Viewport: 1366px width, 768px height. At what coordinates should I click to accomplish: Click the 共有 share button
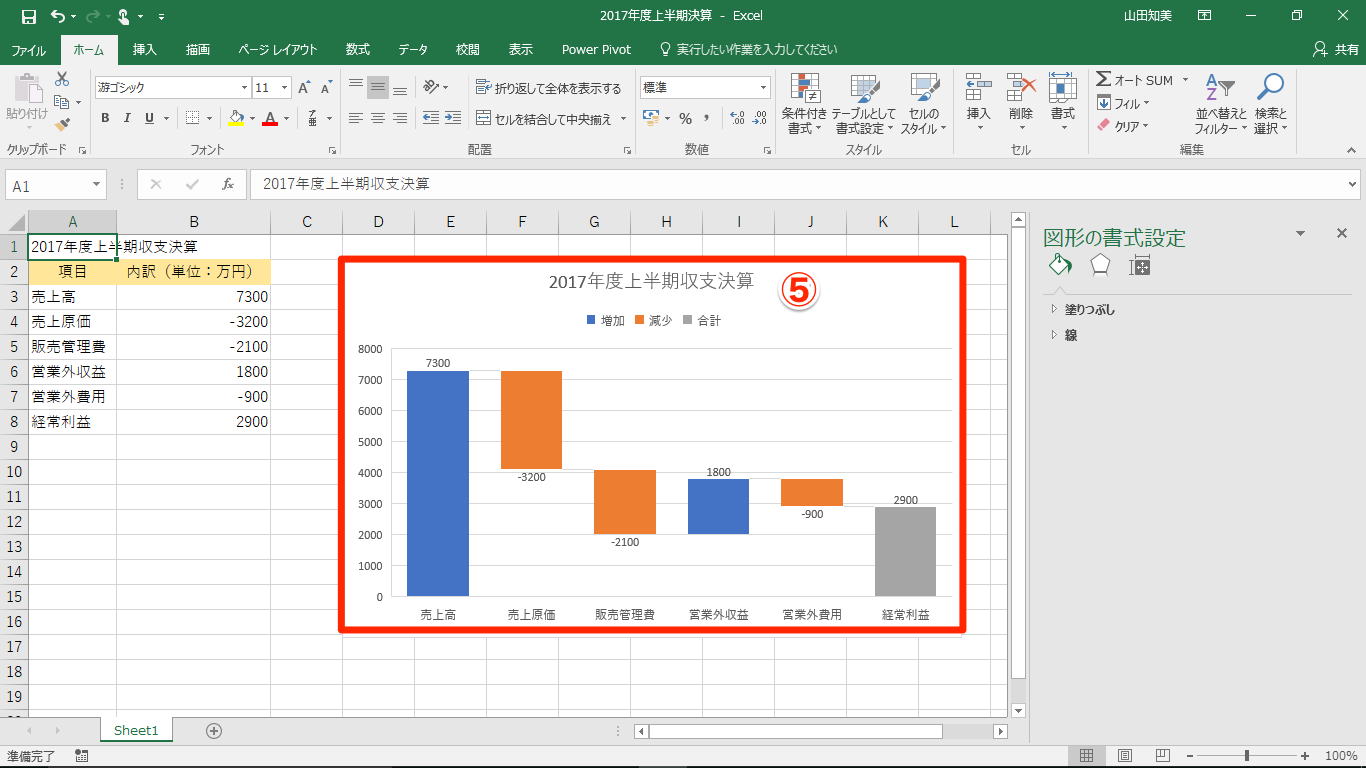1335,50
